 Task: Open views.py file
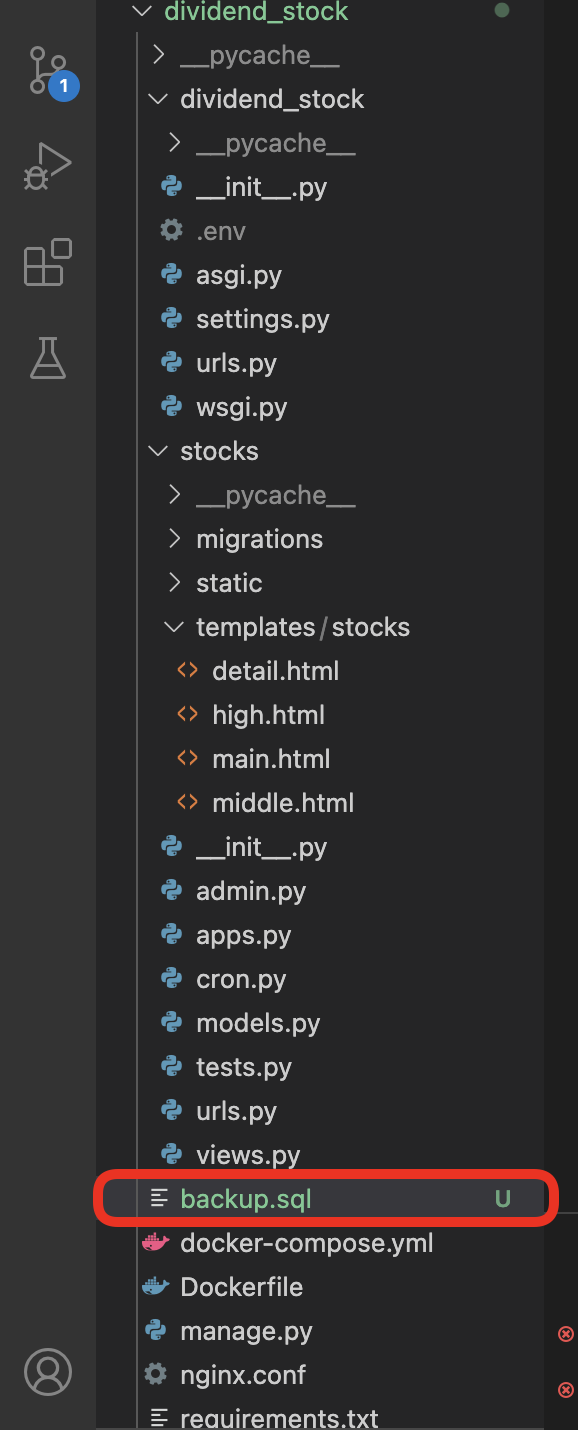point(248,1155)
